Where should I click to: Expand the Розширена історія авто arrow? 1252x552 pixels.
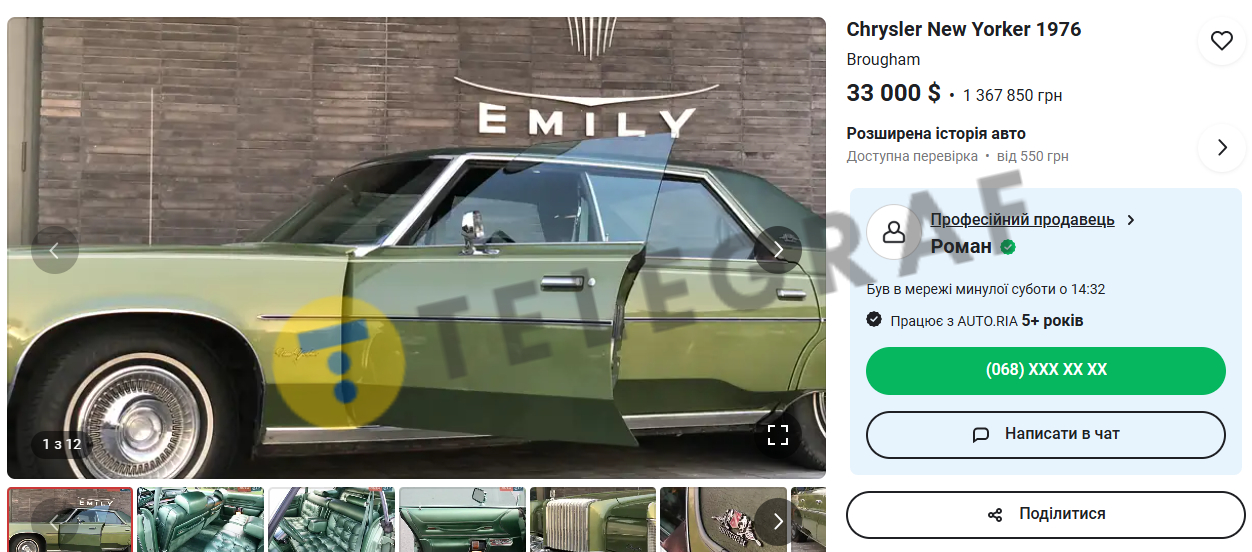tap(1221, 147)
